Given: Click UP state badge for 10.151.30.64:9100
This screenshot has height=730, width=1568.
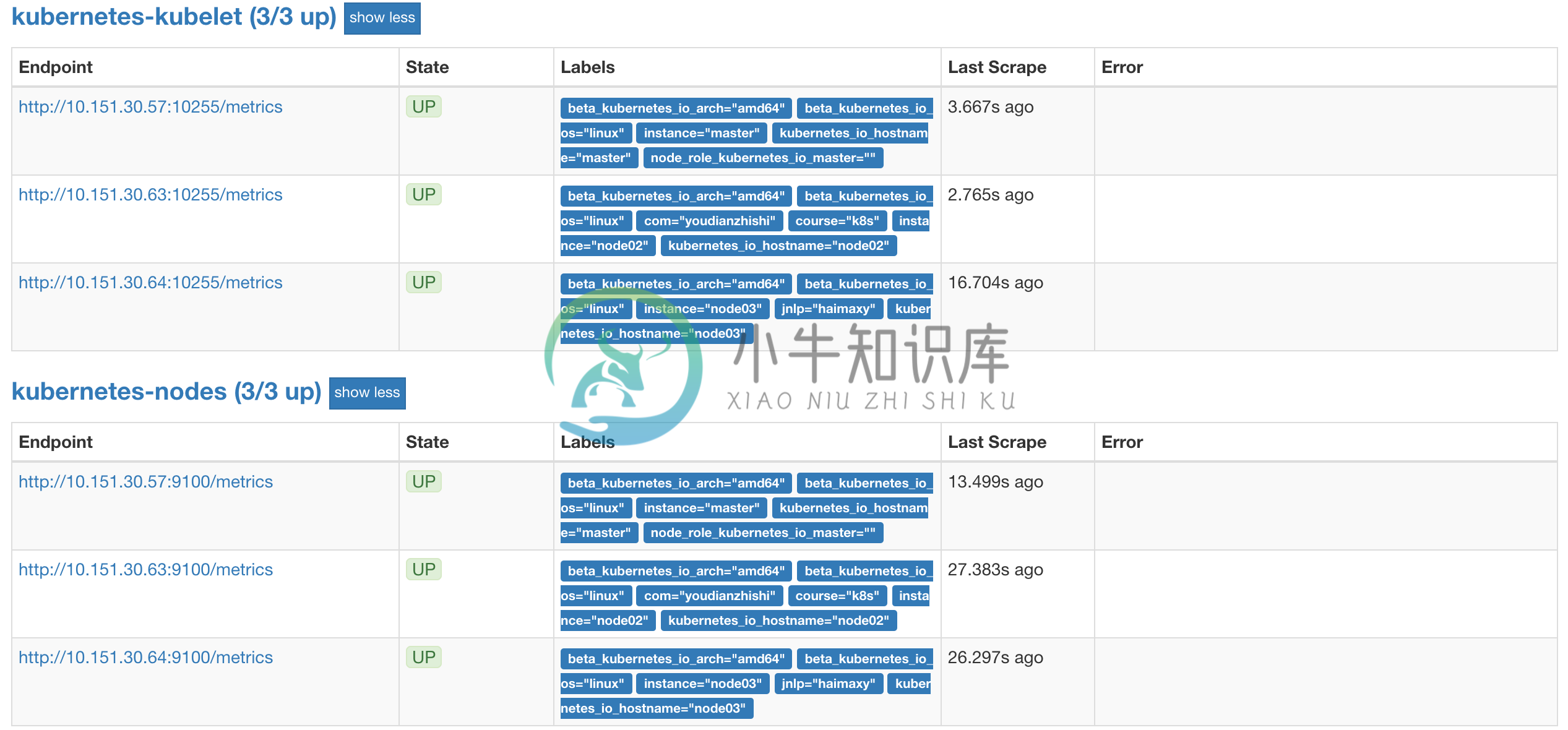Looking at the screenshot, I should point(424,658).
